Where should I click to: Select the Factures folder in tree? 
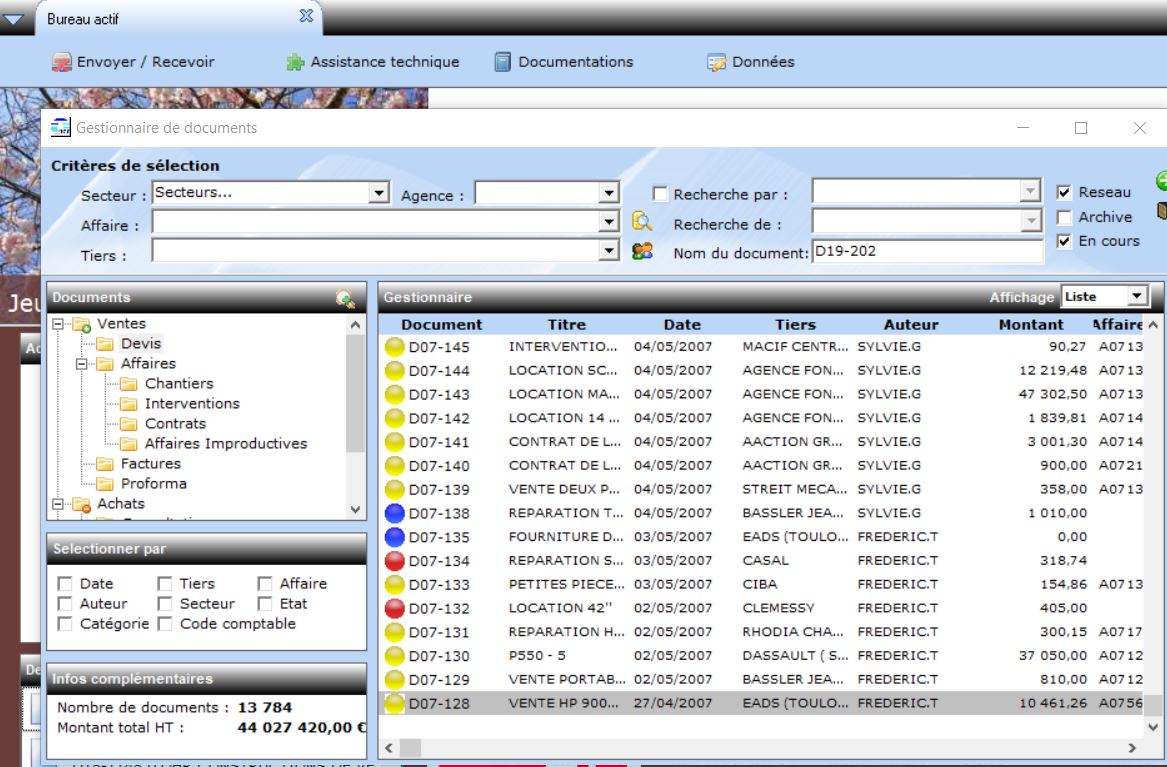click(x=150, y=464)
